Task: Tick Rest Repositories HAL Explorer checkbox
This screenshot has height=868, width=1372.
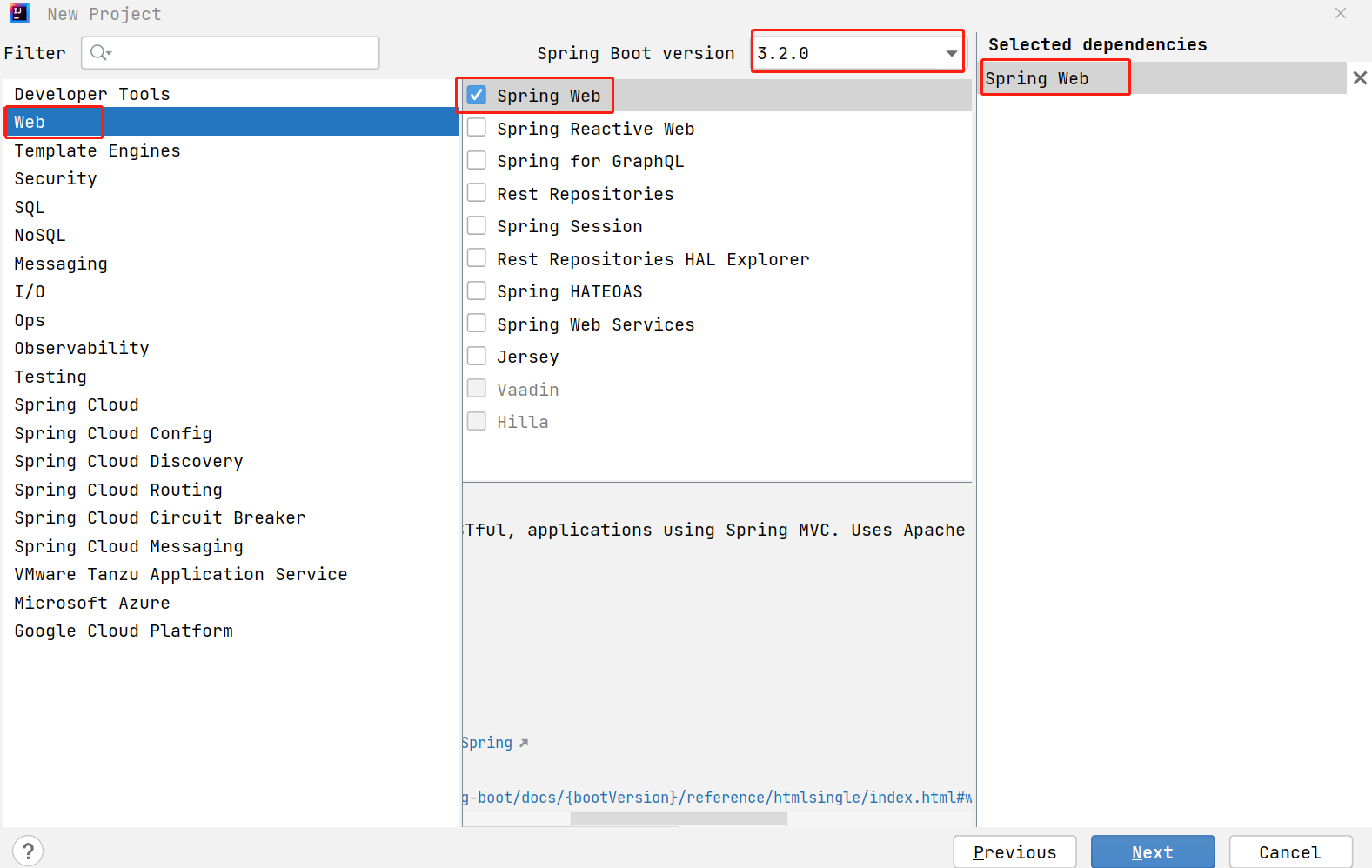Action: click(477, 258)
